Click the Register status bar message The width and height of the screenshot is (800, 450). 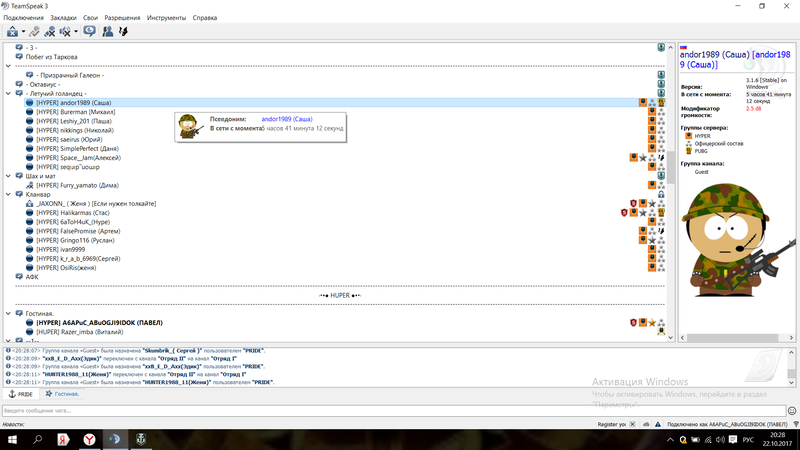tap(611, 424)
